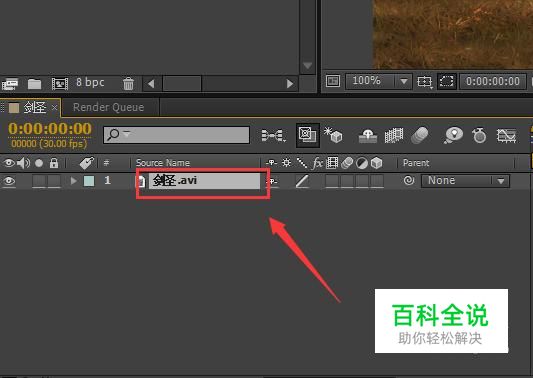The image size is (533, 378).
Task: Switch to the Render Queue tab
Action: tap(108, 107)
